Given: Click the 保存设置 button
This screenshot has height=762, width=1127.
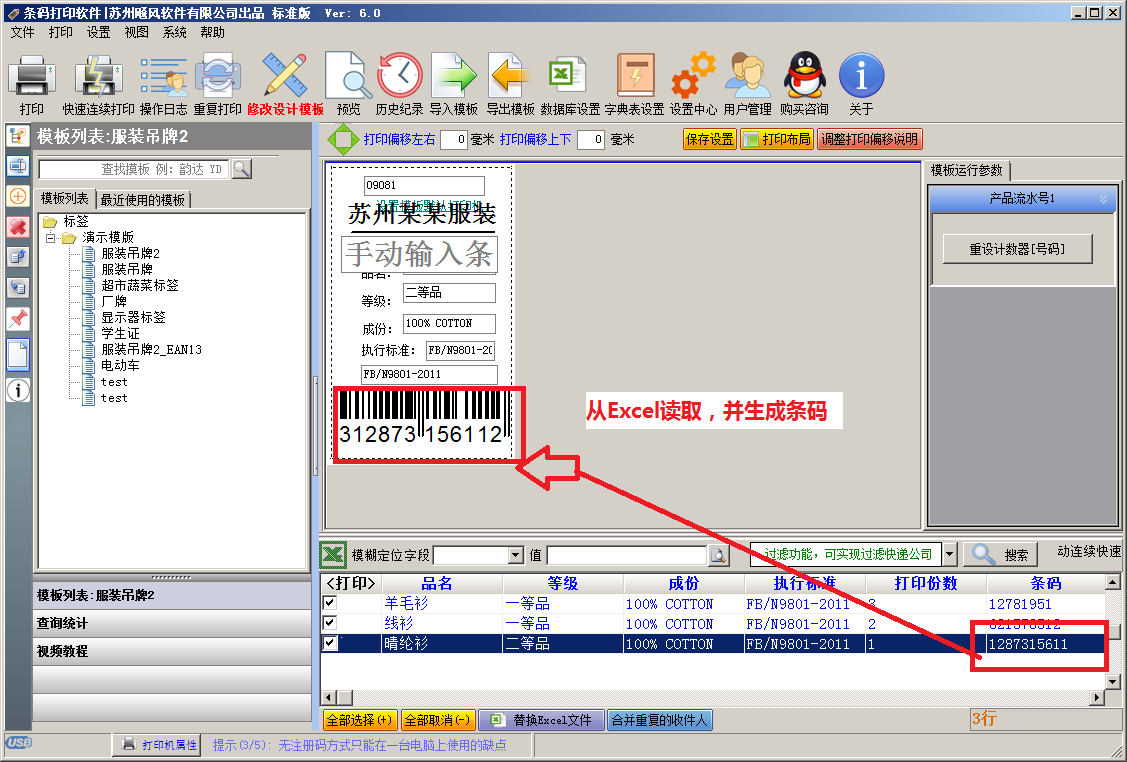Looking at the screenshot, I should pyautogui.click(x=709, y=139).
